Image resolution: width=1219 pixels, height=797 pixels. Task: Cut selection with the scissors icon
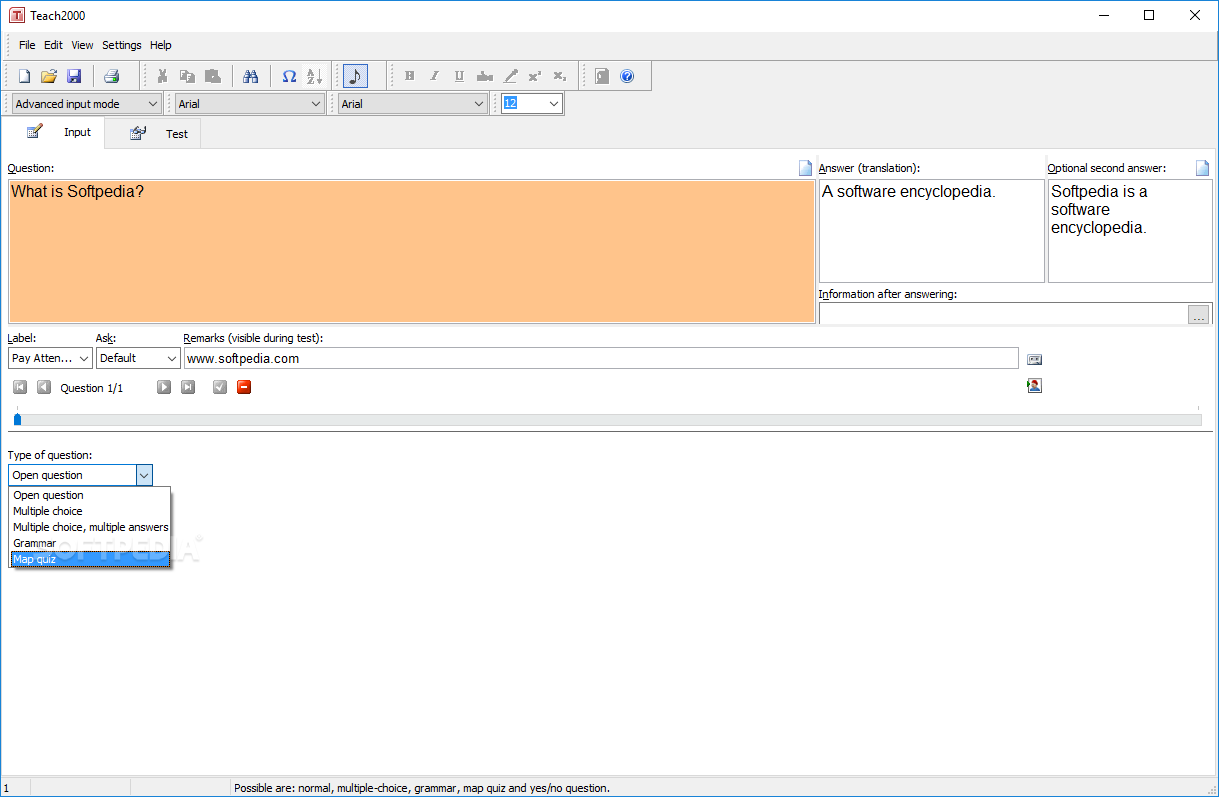[x=161, y=76]
